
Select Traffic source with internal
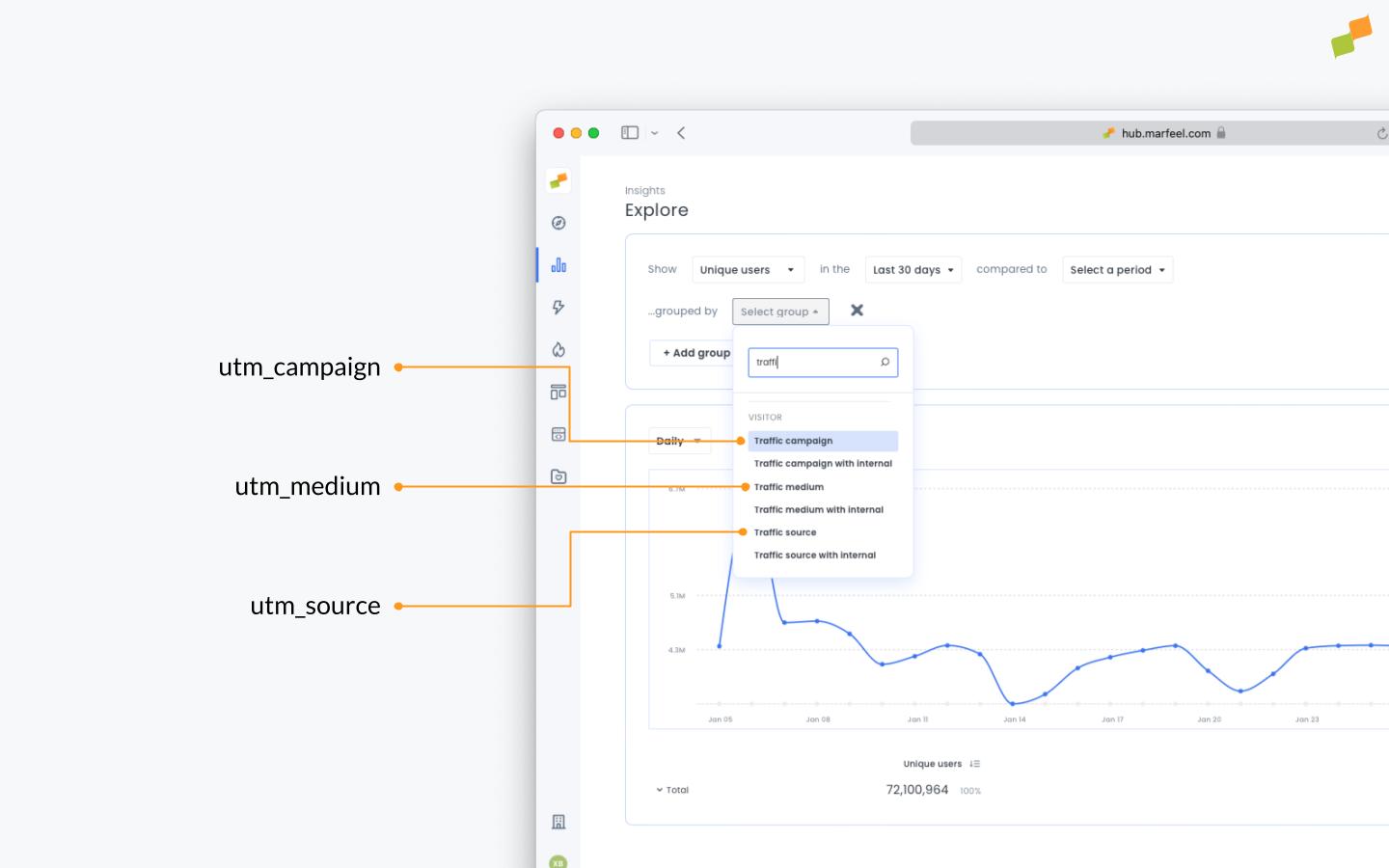tap(815, 555)
